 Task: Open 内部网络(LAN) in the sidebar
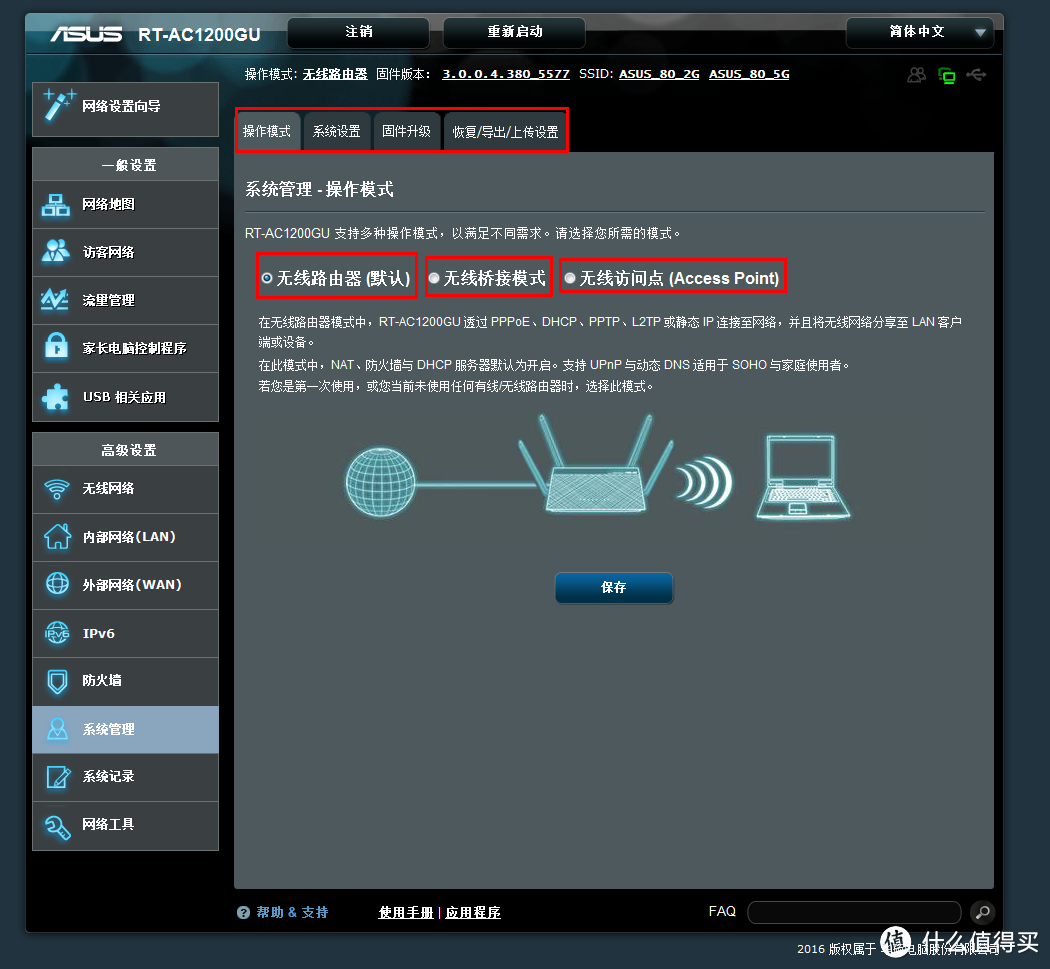pos(125,537)
